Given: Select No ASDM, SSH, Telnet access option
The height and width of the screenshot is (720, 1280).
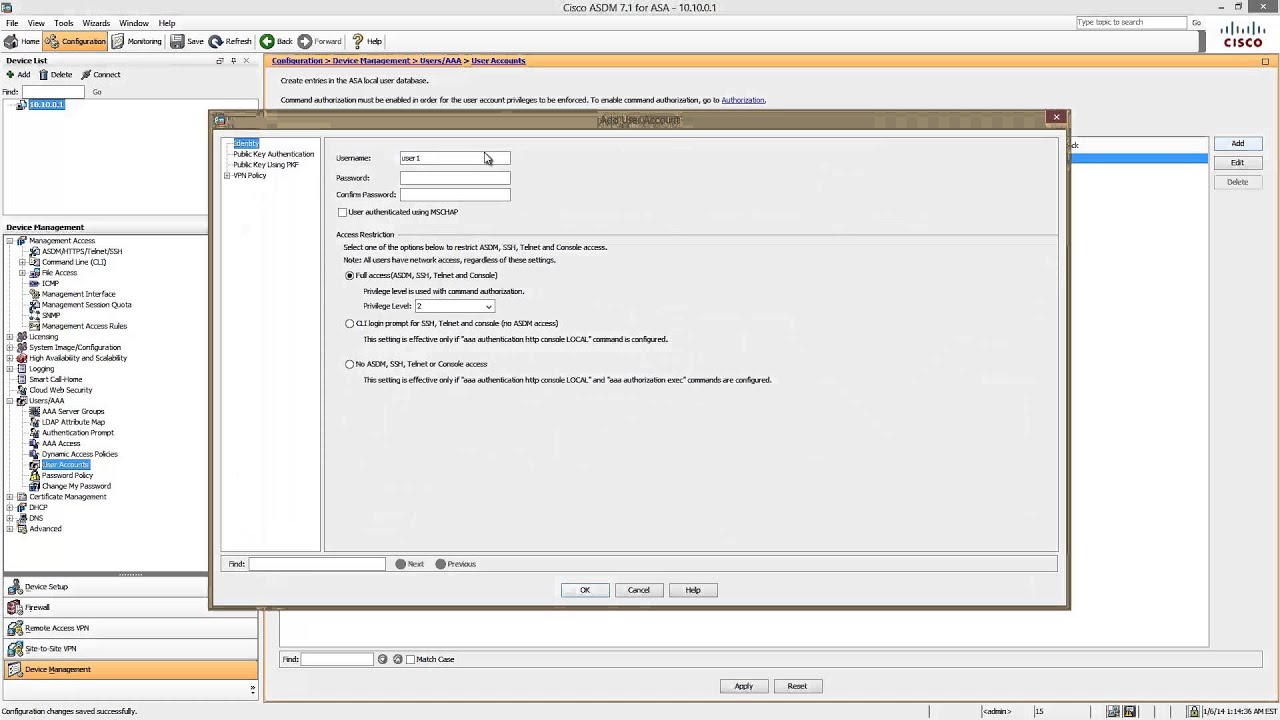Looking at the screenshot, I should 349,364.
